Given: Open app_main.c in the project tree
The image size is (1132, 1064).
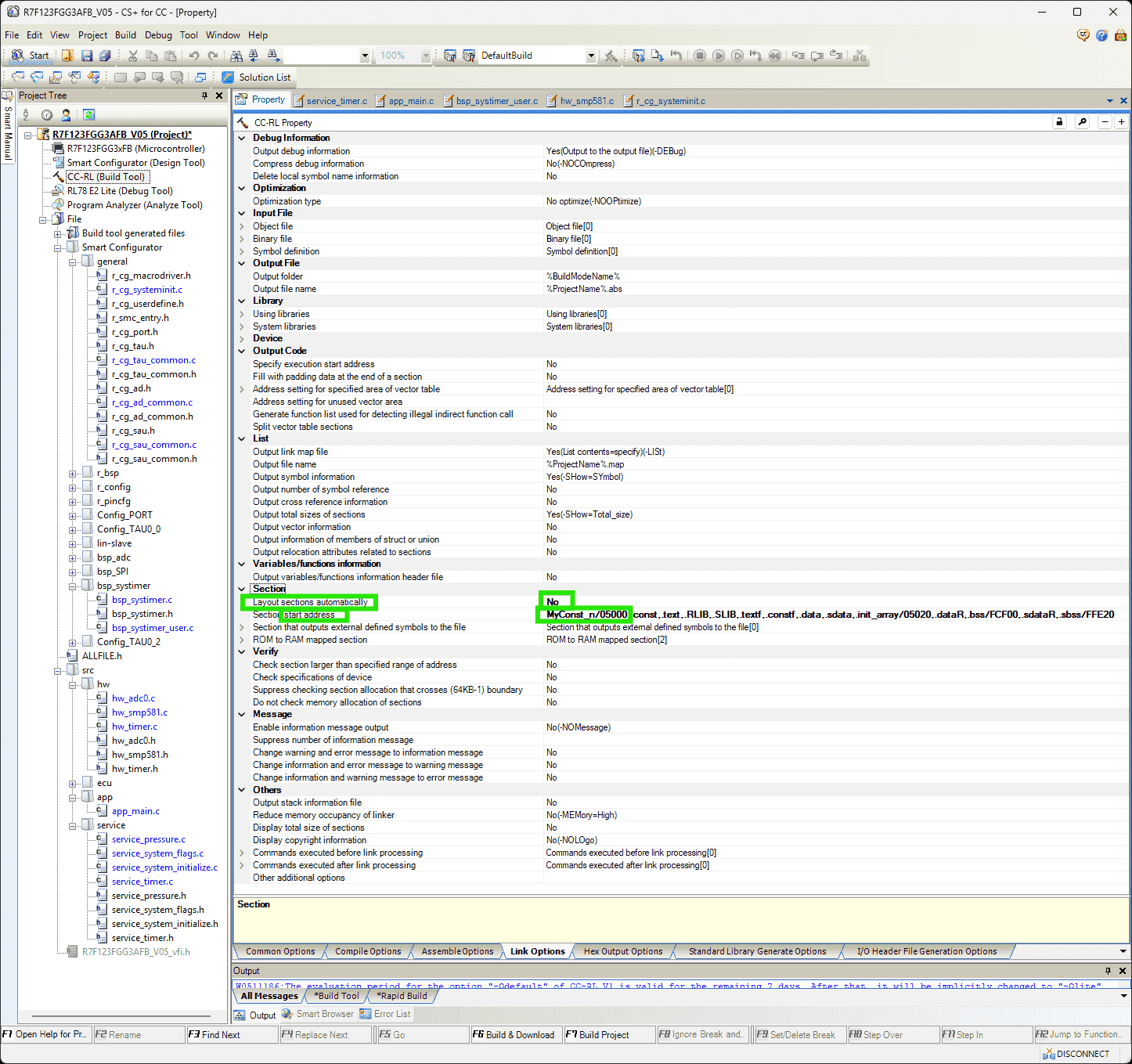Looking at the screenshot, I should point(135,811).
